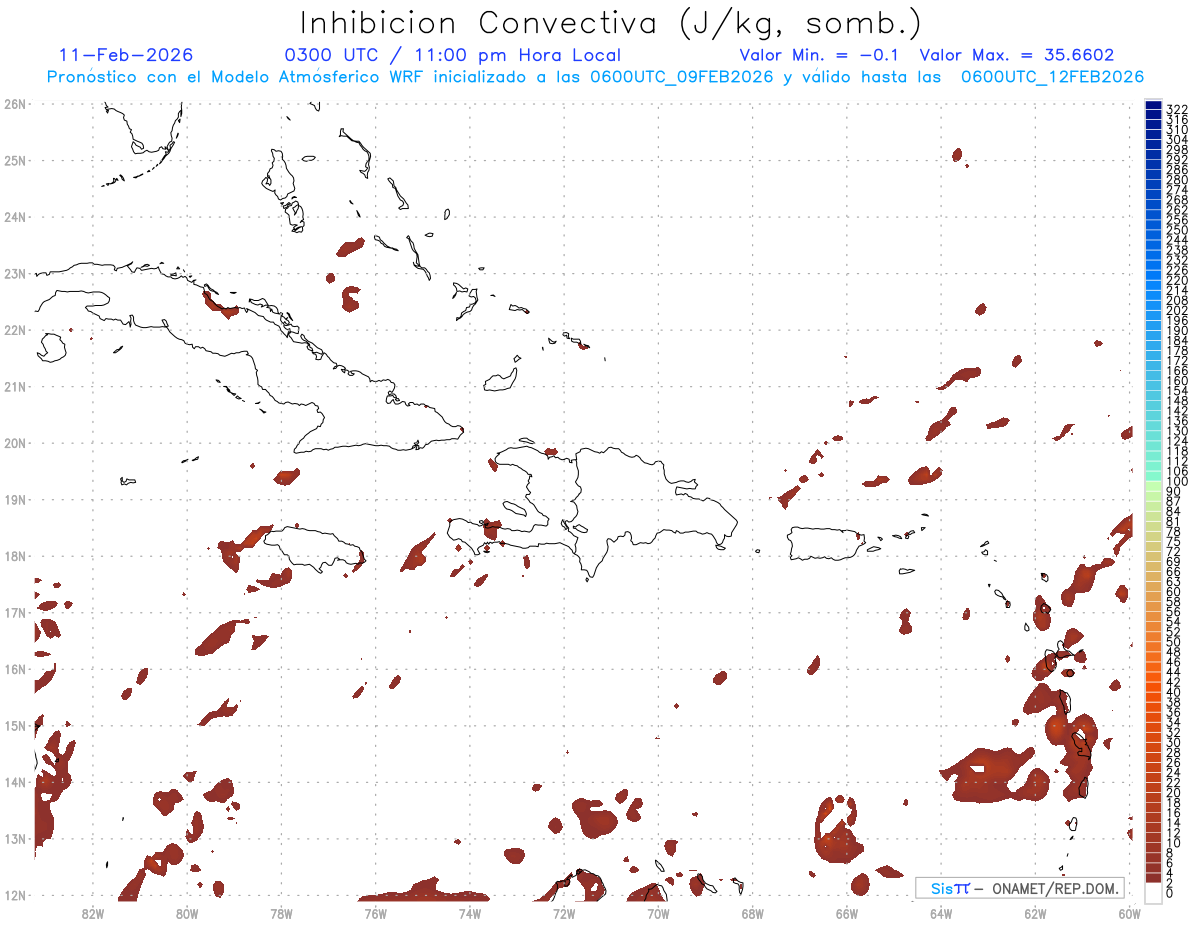Click the "66W" longitude label
Screen dimensions: 1200x927
(847, 913)
